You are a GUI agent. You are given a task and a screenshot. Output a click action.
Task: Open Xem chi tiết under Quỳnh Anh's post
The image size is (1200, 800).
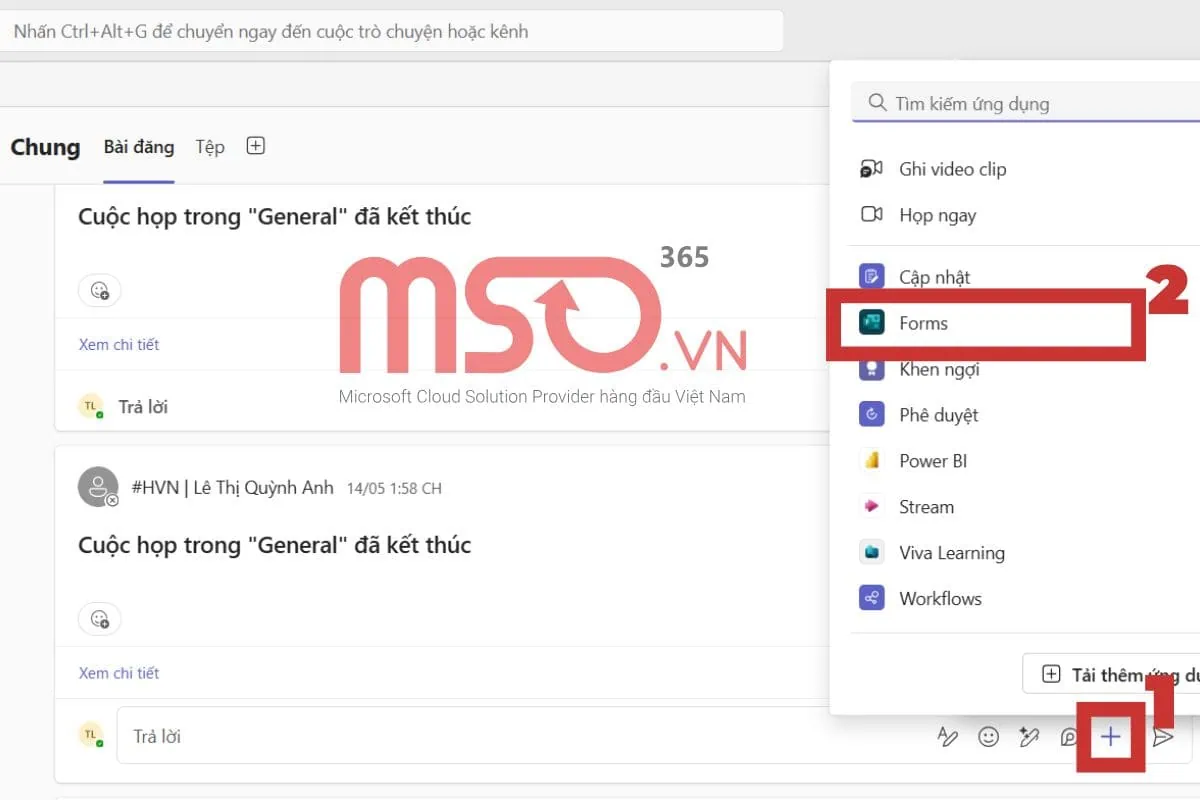119,673
